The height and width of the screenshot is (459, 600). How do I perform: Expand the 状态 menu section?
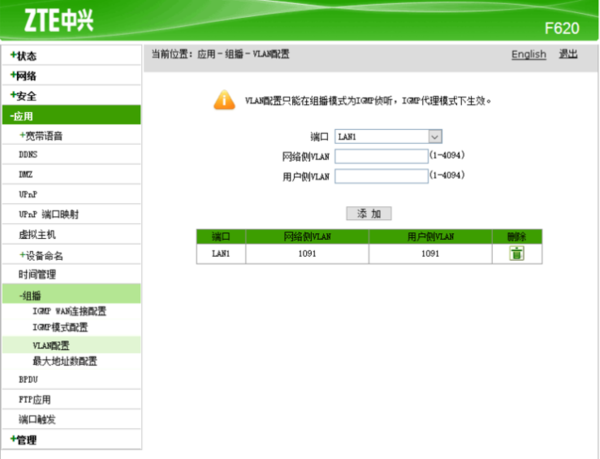[x=25, y=55]
